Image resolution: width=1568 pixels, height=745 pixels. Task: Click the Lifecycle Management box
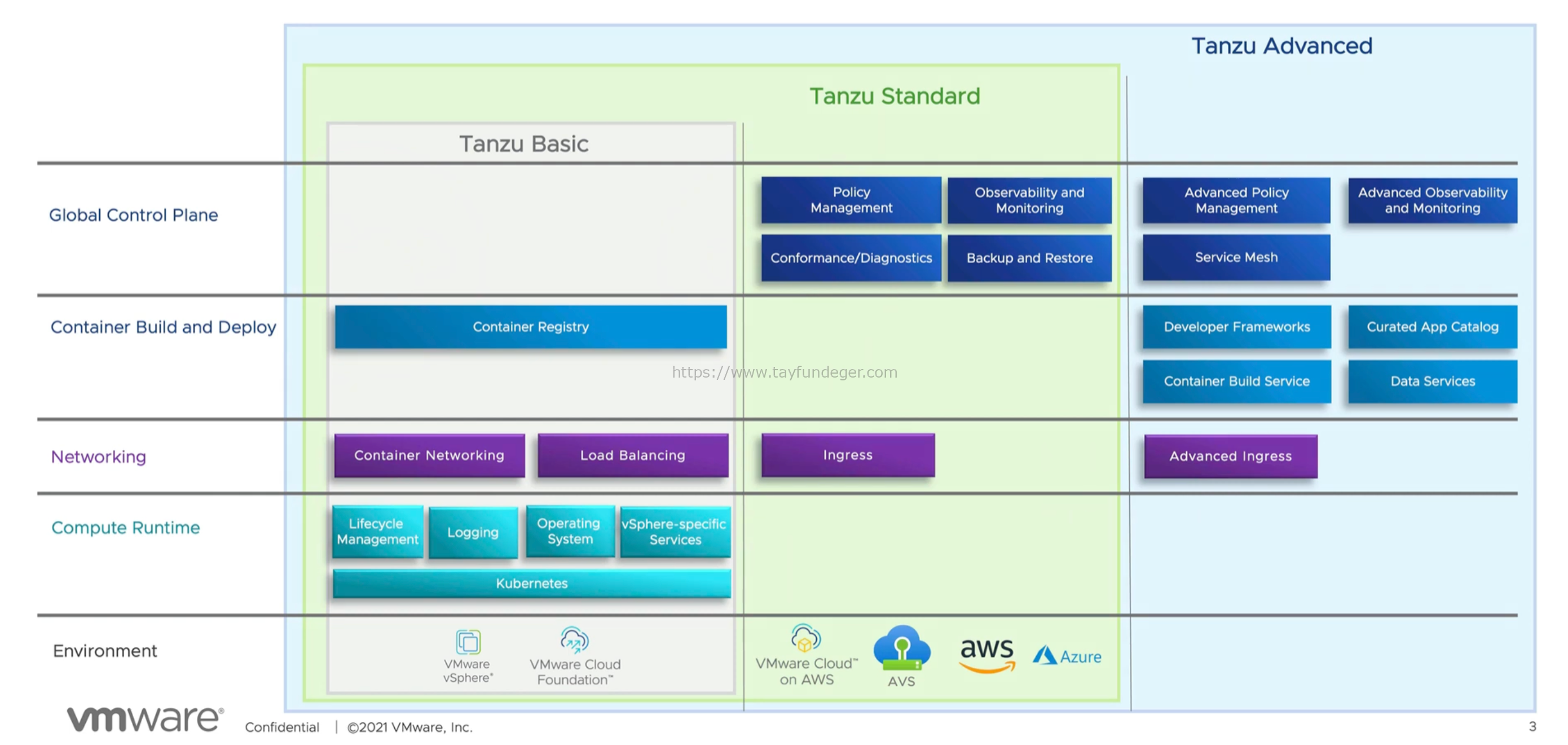(377, 532)
